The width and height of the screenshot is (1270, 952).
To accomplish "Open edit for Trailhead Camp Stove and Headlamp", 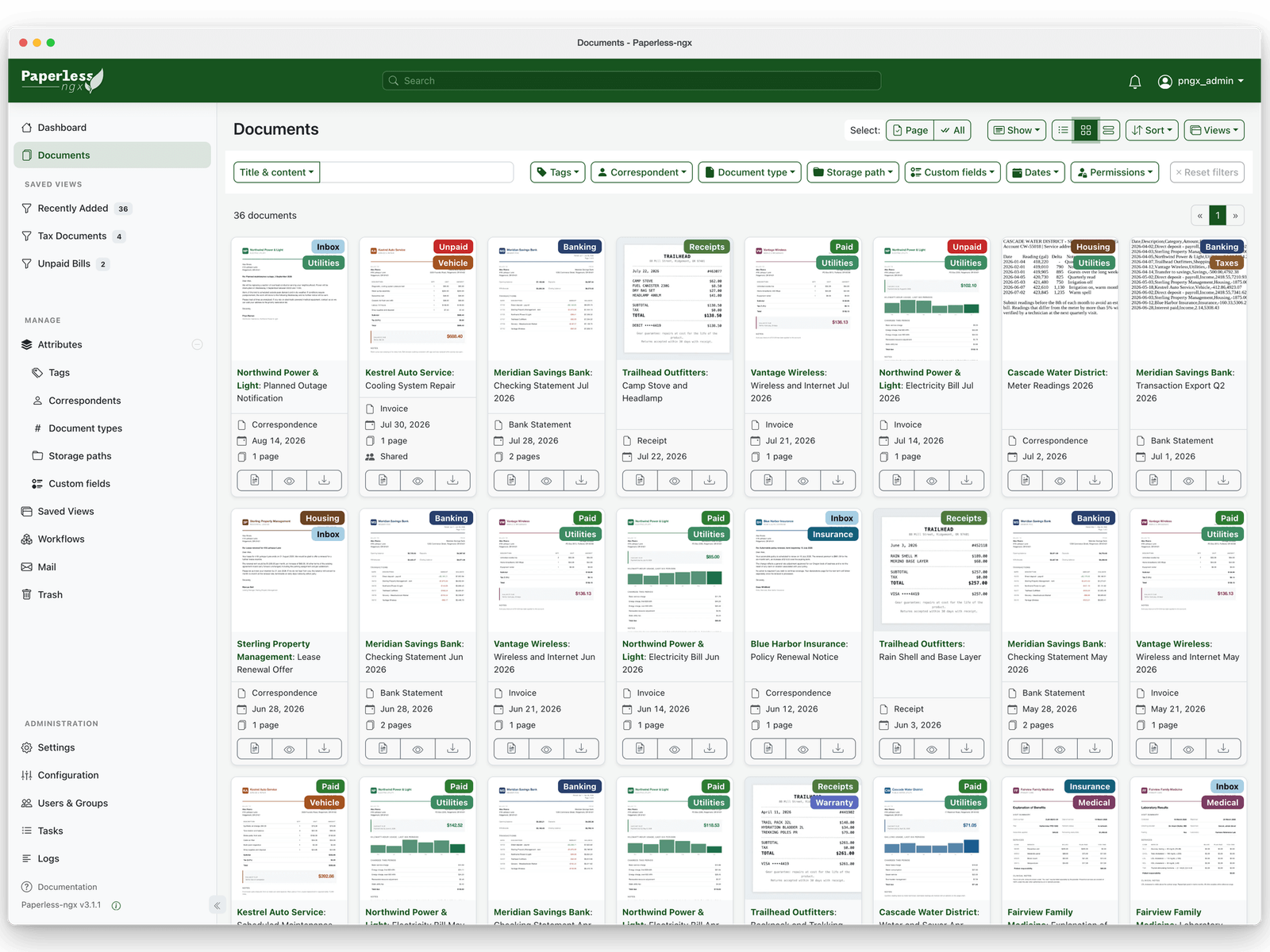I will [640, 480].
